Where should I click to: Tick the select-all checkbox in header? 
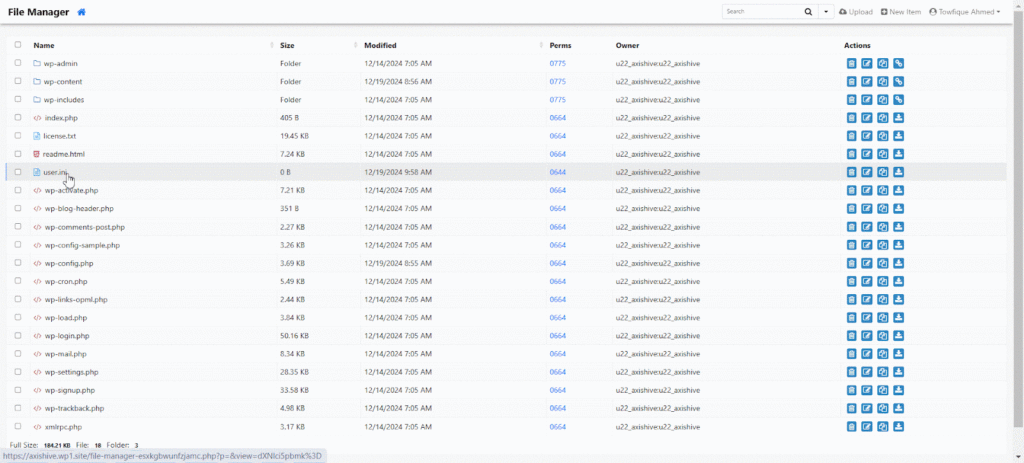[18, 45]
